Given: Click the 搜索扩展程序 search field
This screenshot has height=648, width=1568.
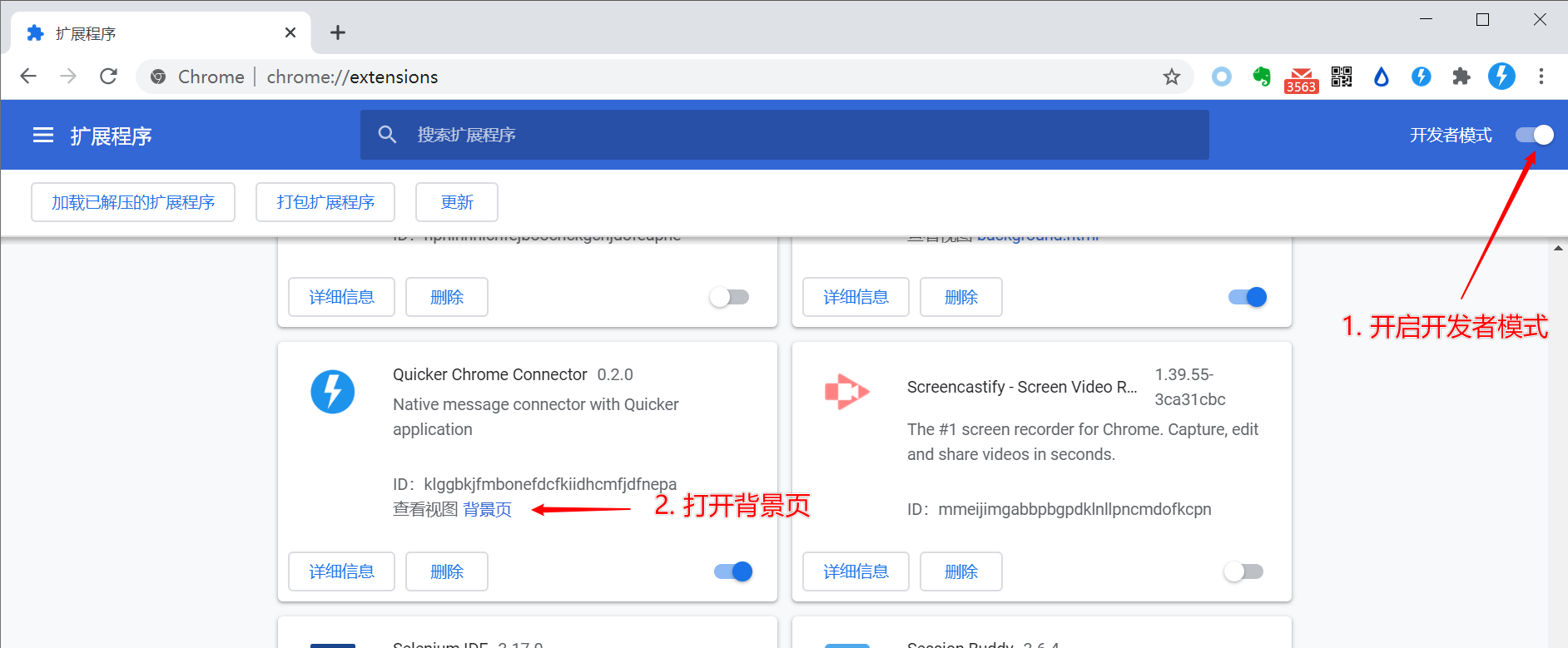Looking at the screenshot, I should click(x=784, y=135).
